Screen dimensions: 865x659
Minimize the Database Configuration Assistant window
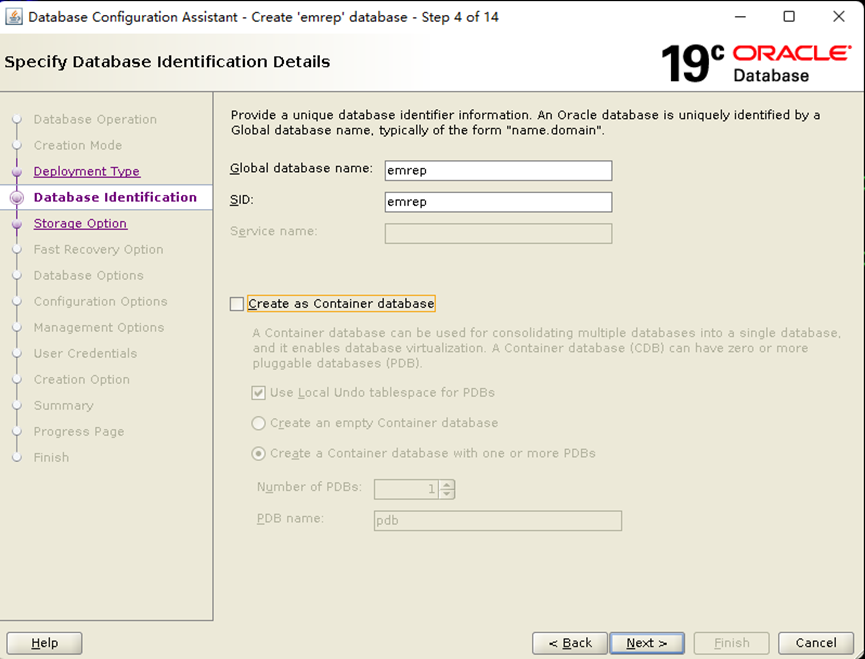(740, 17)
